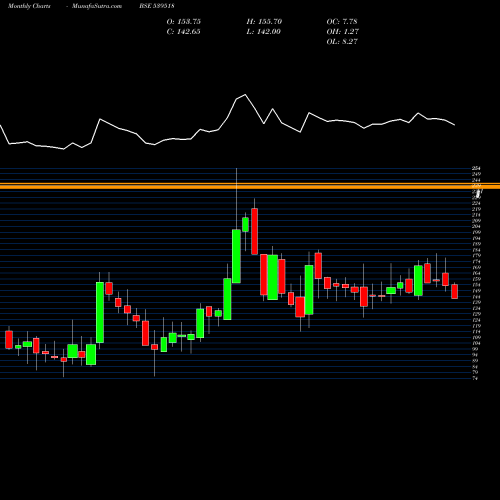Click the close value "C: 142.65"

coord(184,32)
